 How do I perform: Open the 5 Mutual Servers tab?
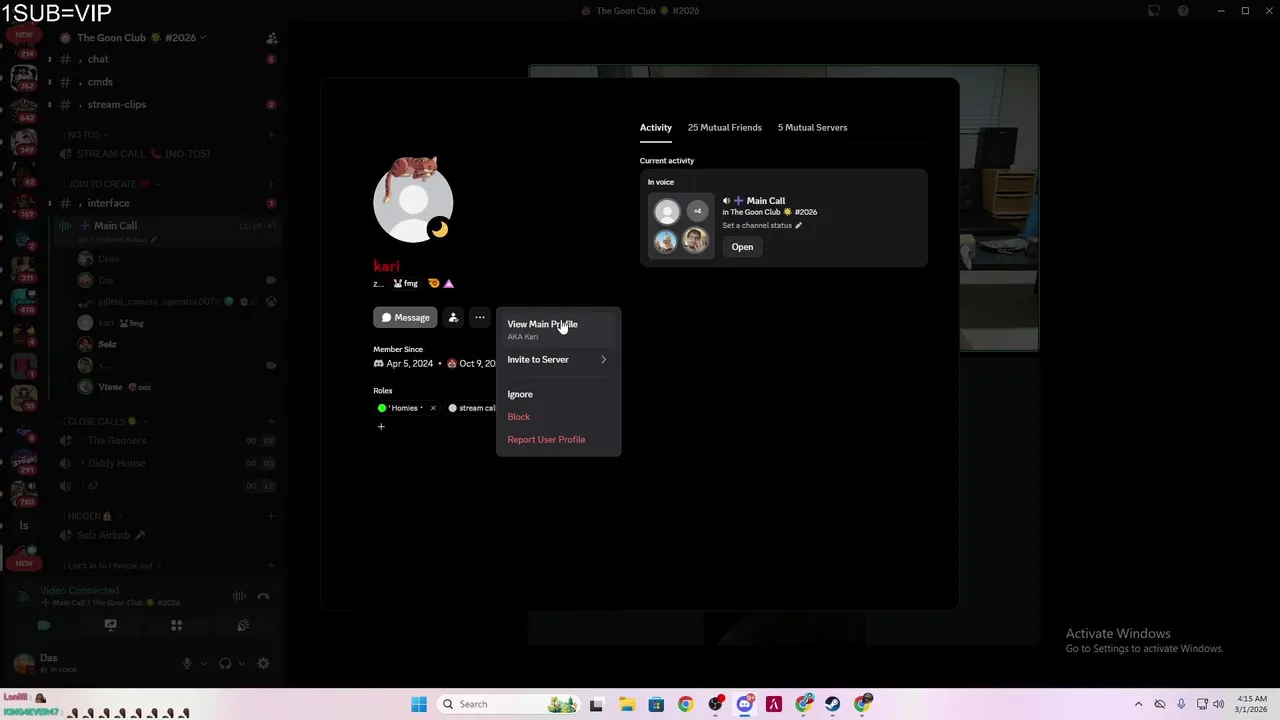point(812,127)
